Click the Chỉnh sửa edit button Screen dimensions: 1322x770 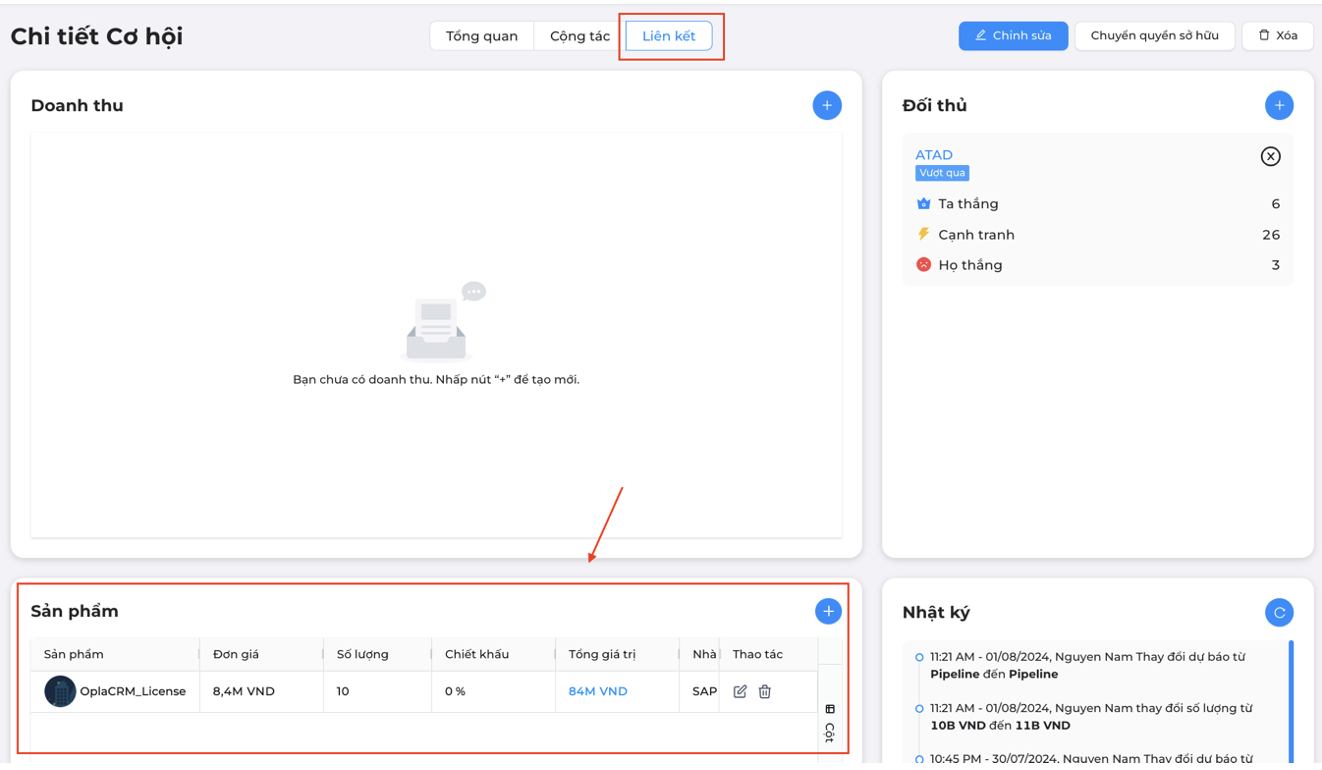1013,35
